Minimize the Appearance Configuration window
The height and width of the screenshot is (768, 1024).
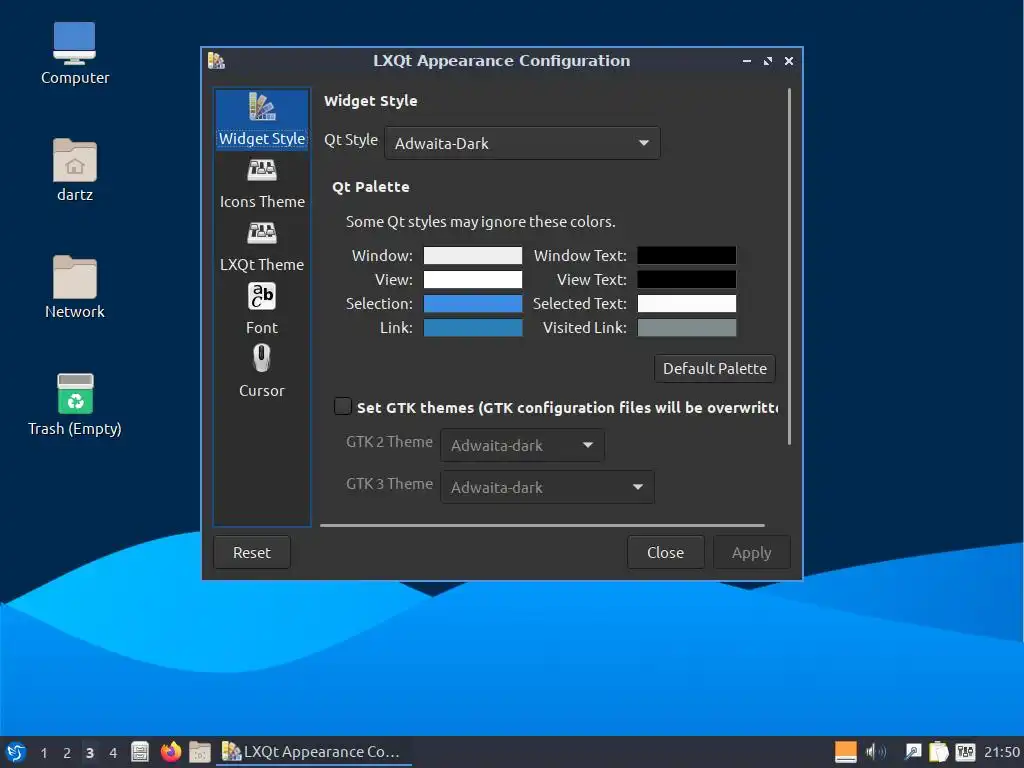(747, 61)
